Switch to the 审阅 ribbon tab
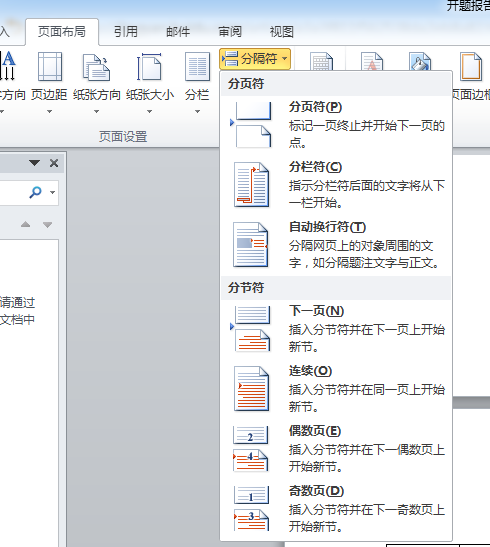Screen dimensions: 490x547 (230, 32)
